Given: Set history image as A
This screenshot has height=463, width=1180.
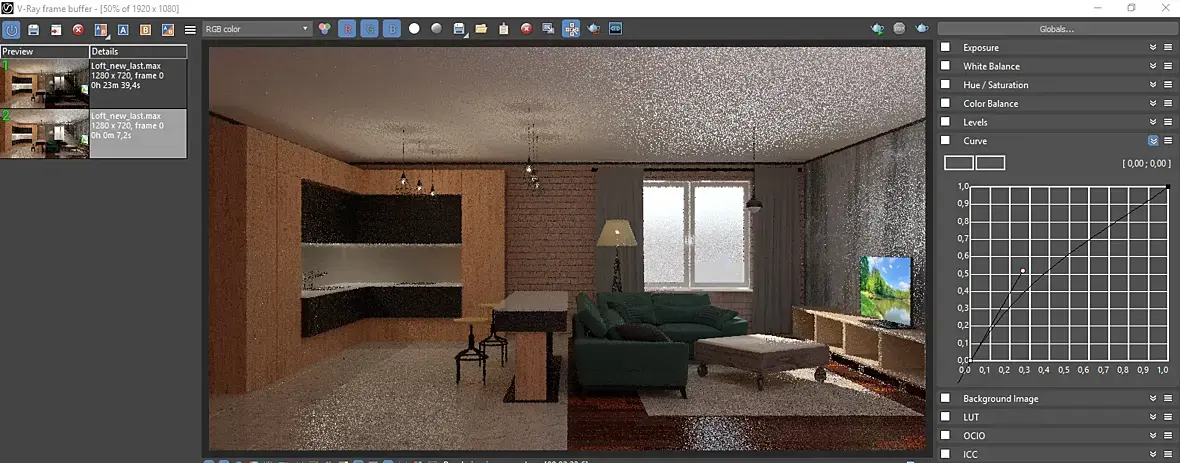Looking at the screenshot, I should coord(123,29).
